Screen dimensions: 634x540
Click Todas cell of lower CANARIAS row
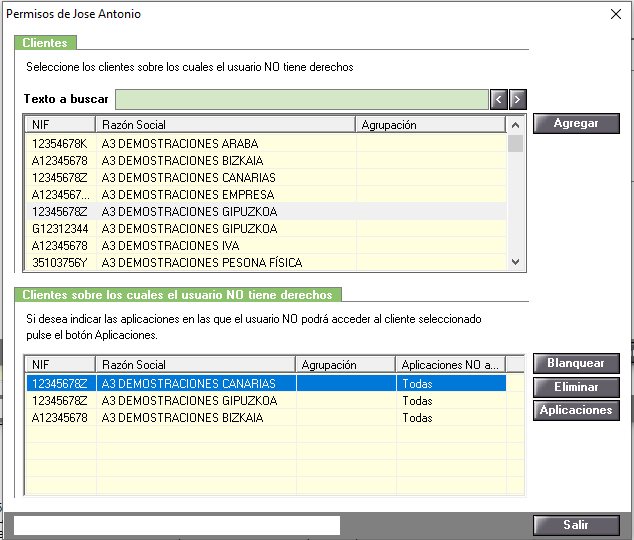tap(451, 383)
